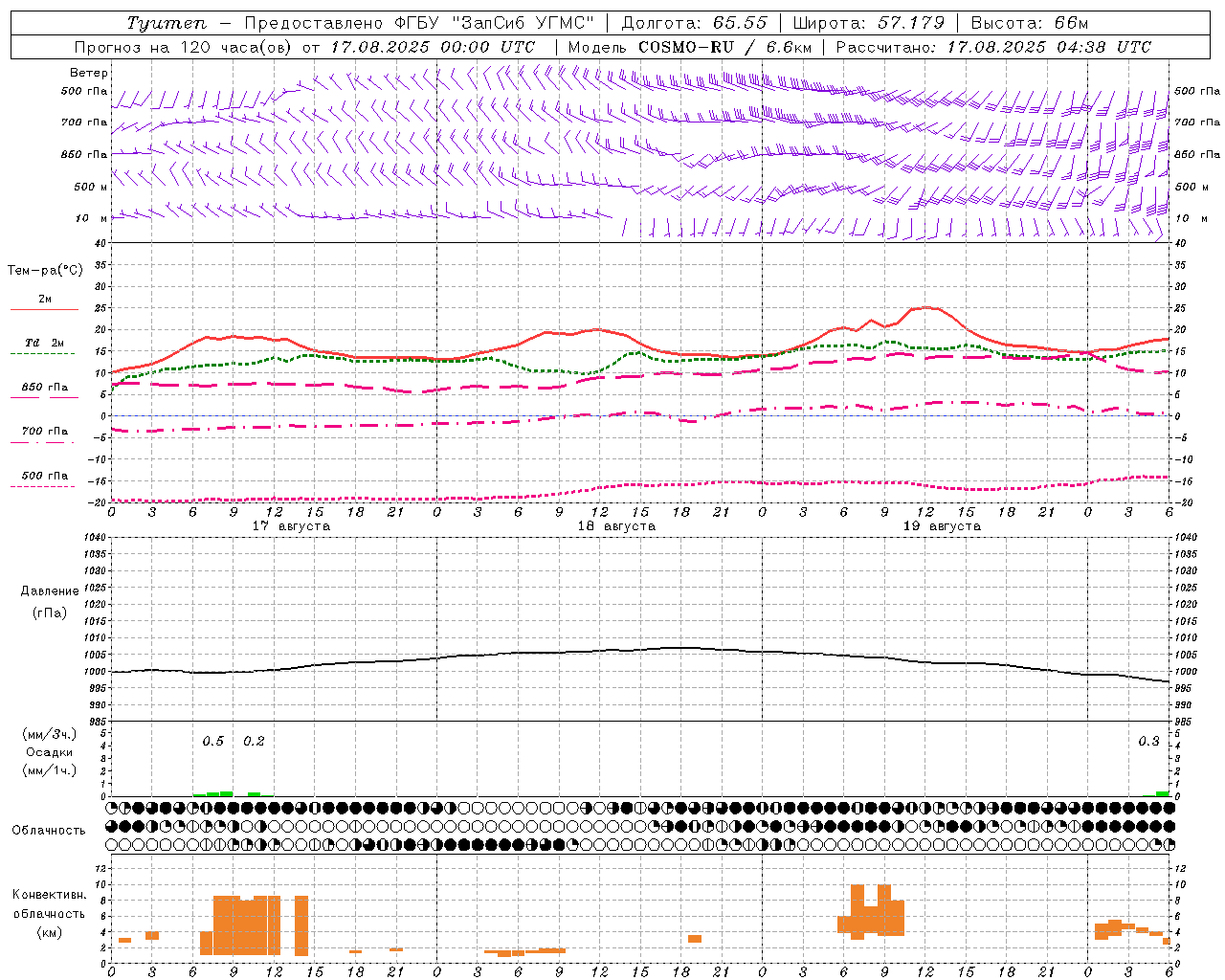The height and width of the screenshot is (980, 1225).
Task: Click the Тем-ра(°C) axis title
Action: (45, 271)
